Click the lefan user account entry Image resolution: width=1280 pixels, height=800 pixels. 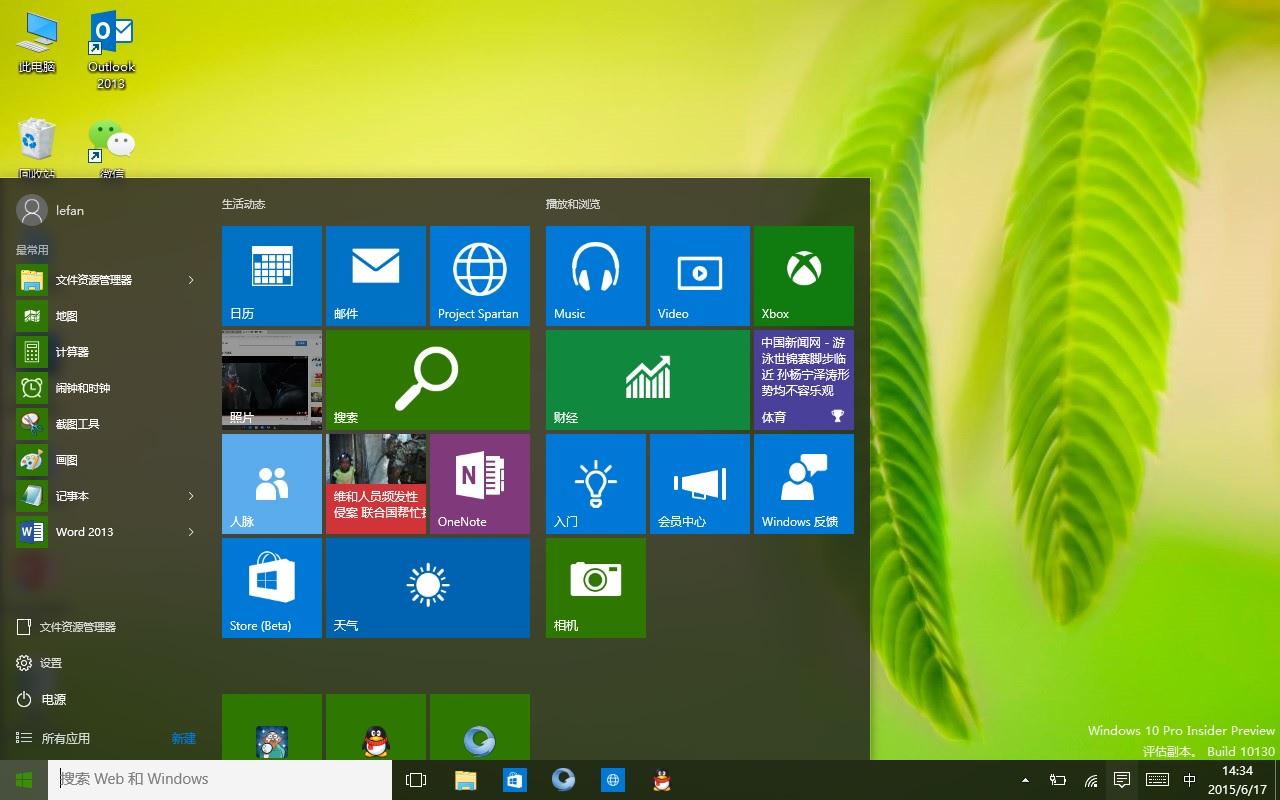pyautogui.click(x=55, y=210)
